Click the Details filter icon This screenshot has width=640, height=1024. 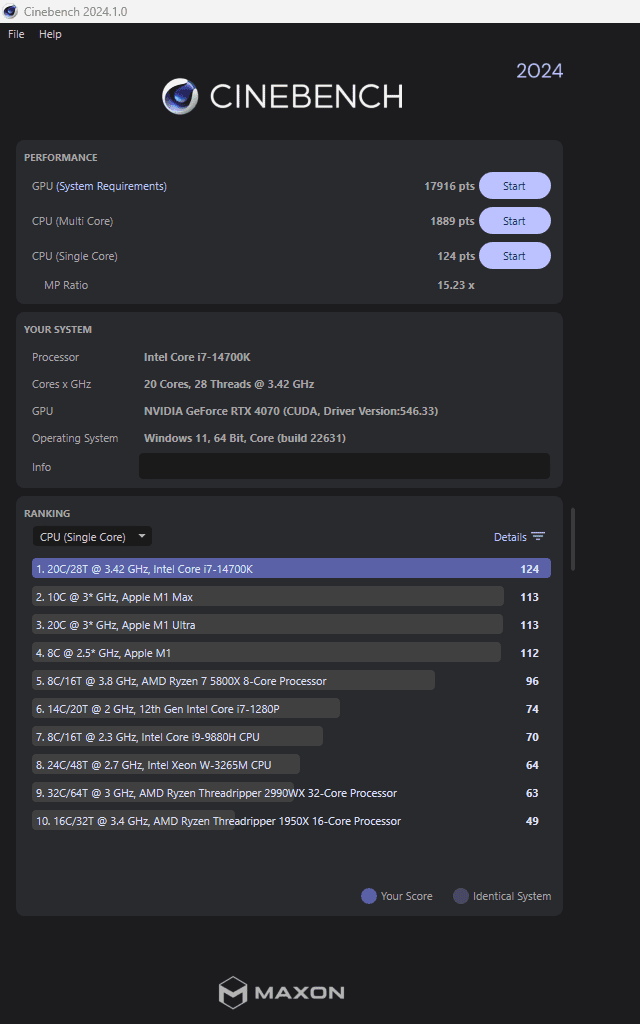coord(537,537)
